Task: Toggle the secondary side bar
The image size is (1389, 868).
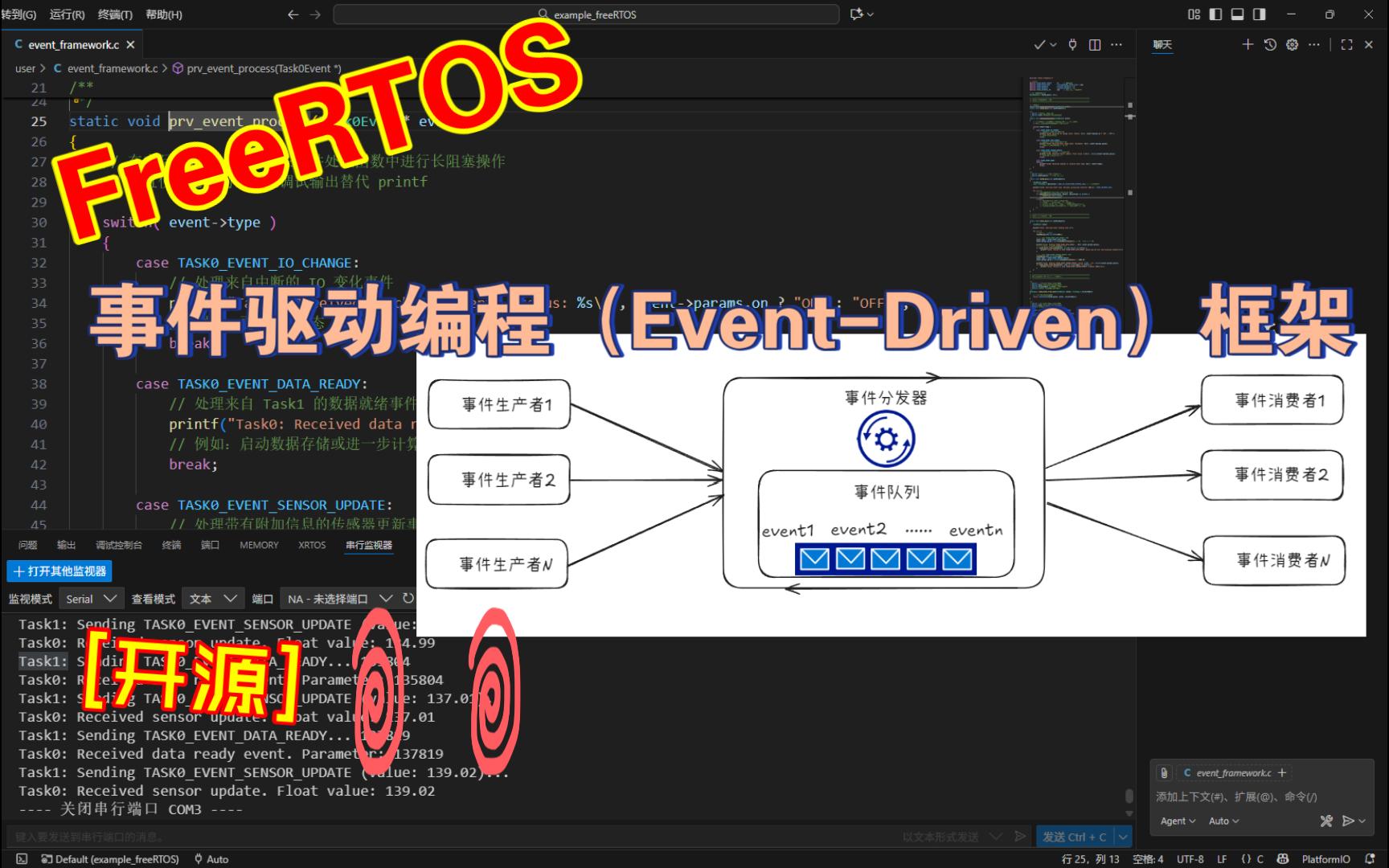Action: 1259,14
